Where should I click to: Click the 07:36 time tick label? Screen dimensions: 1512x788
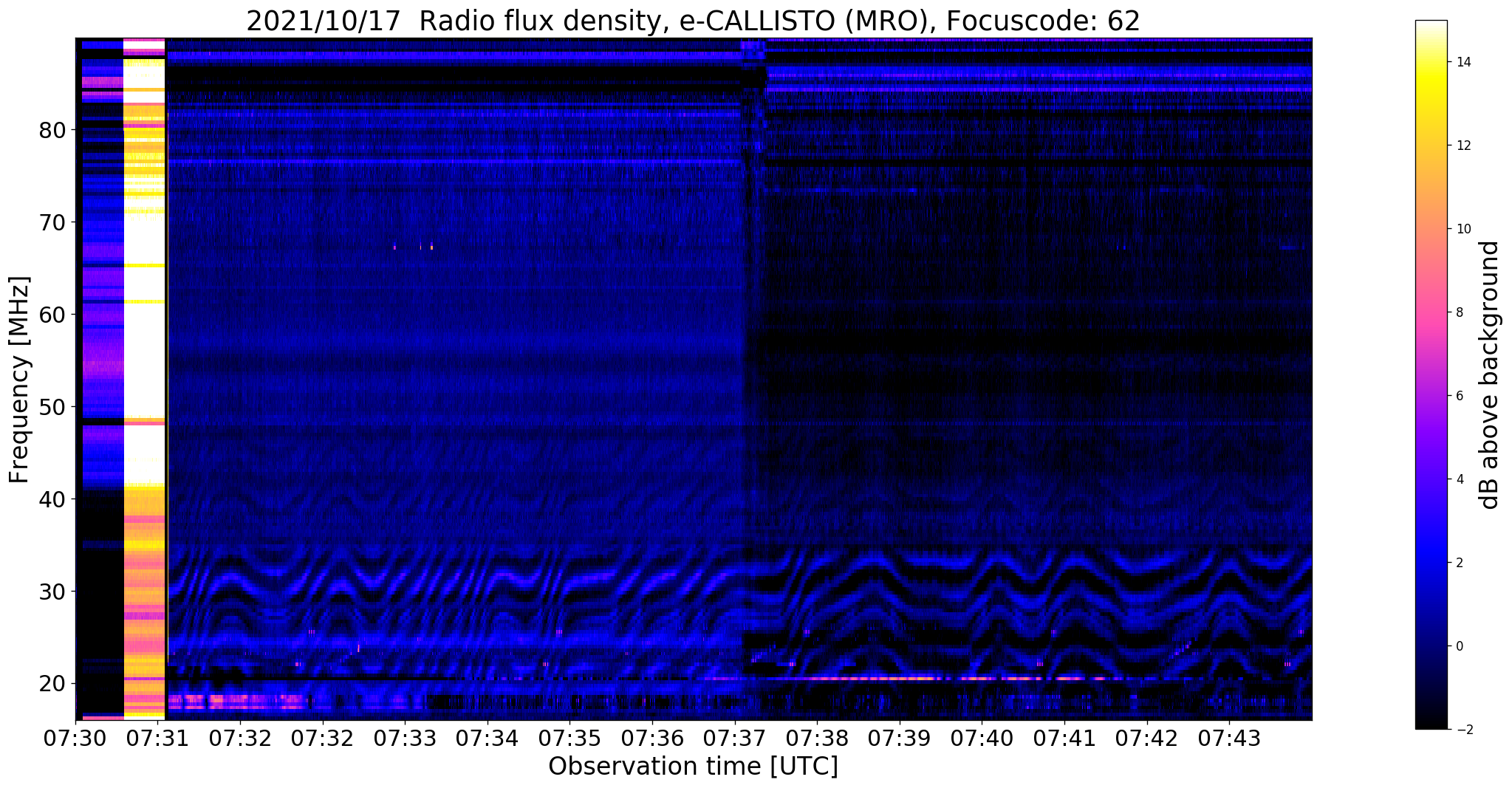(652, 738)
